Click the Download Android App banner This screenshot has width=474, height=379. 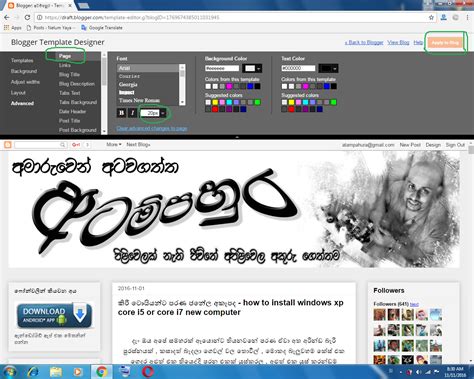pos(54,315)
